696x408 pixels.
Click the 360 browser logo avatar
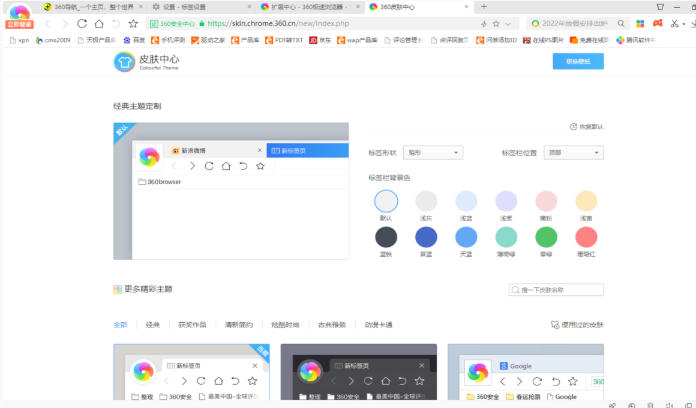(20, 12)
